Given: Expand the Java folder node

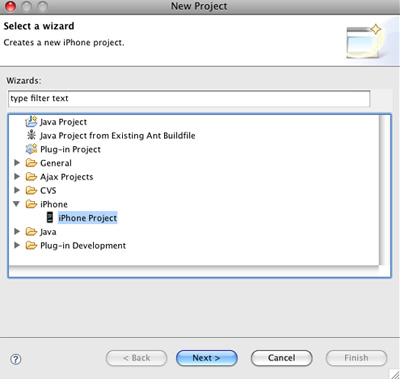Looking at the screenshot, I should (17, 231).
